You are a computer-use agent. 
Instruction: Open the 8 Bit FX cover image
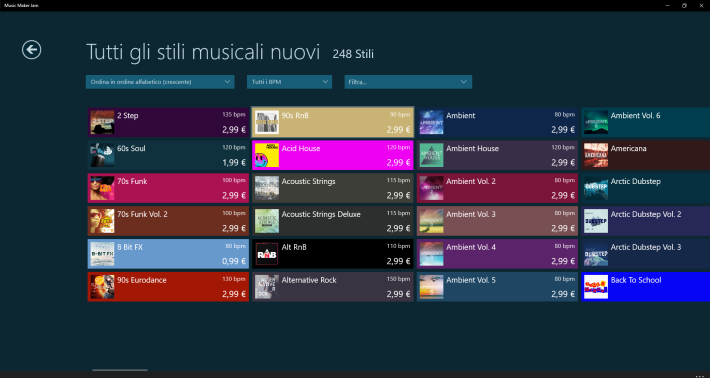click(102, 254)
